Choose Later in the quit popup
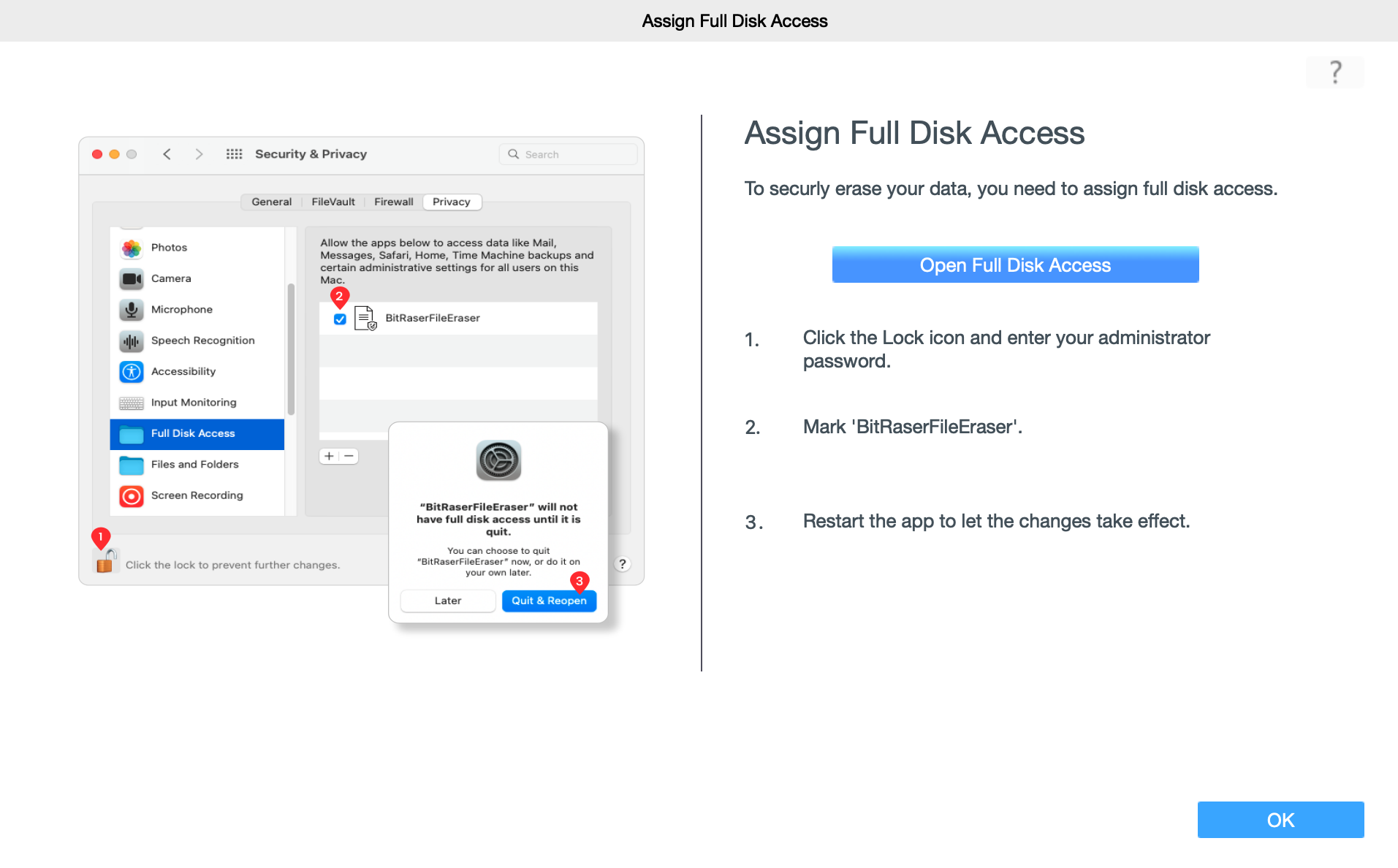 tap(448, 601)
